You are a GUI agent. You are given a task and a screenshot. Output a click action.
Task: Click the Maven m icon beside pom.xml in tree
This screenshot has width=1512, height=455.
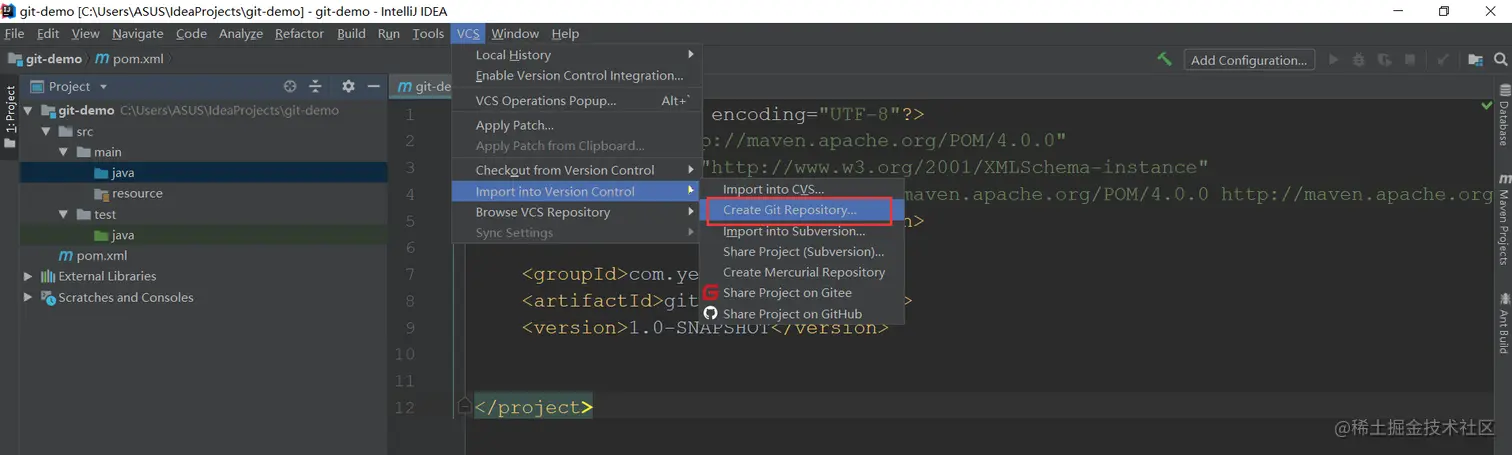(x=66, y=256)
